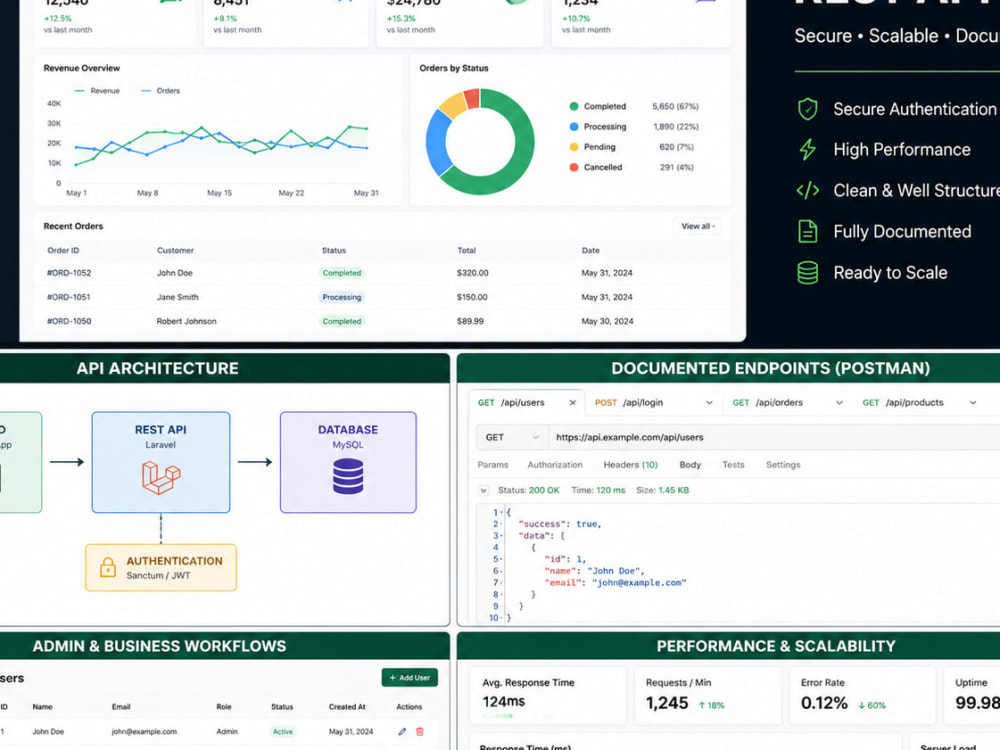Collapse JSON line 1 fold arrow
1000x750 pixels.
(x=503, y=512)
